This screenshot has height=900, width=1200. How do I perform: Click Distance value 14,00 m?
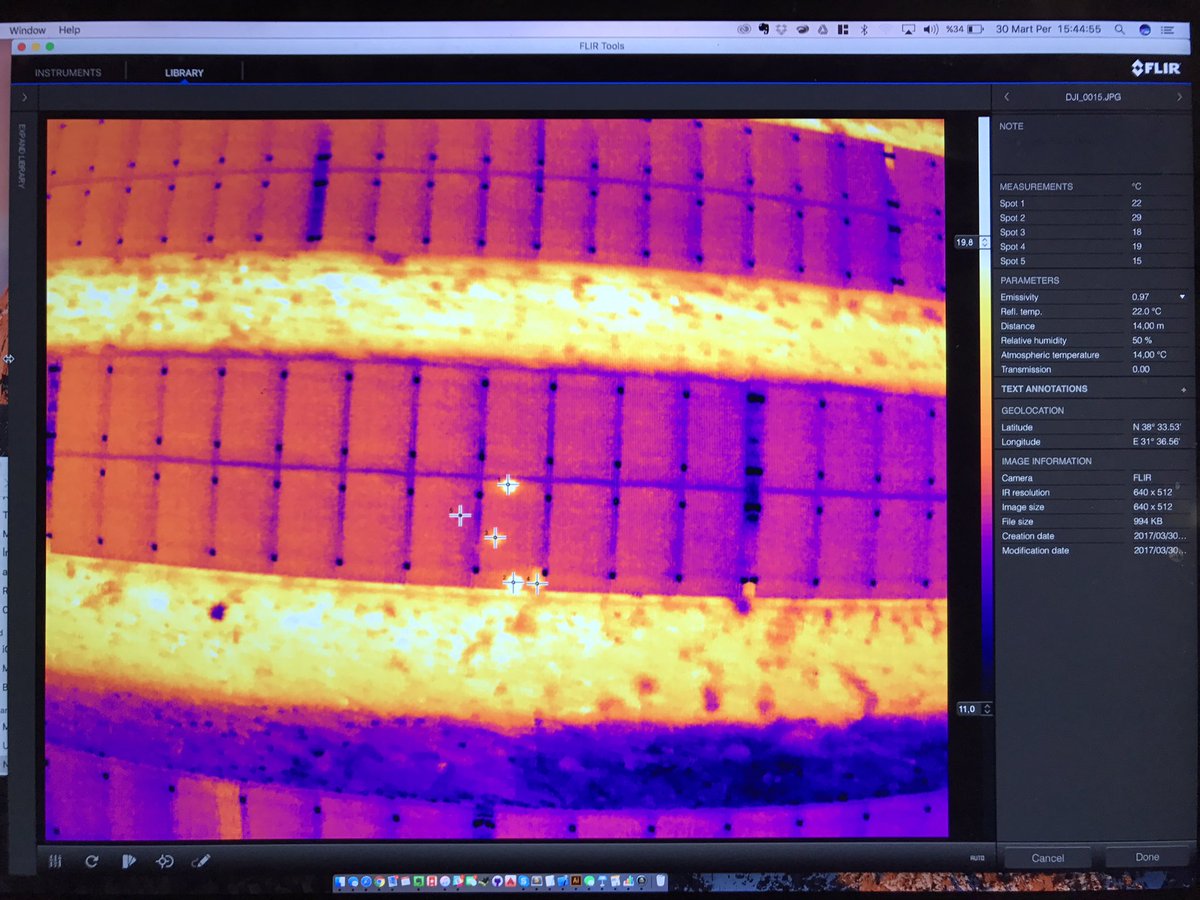[1148, 326]
